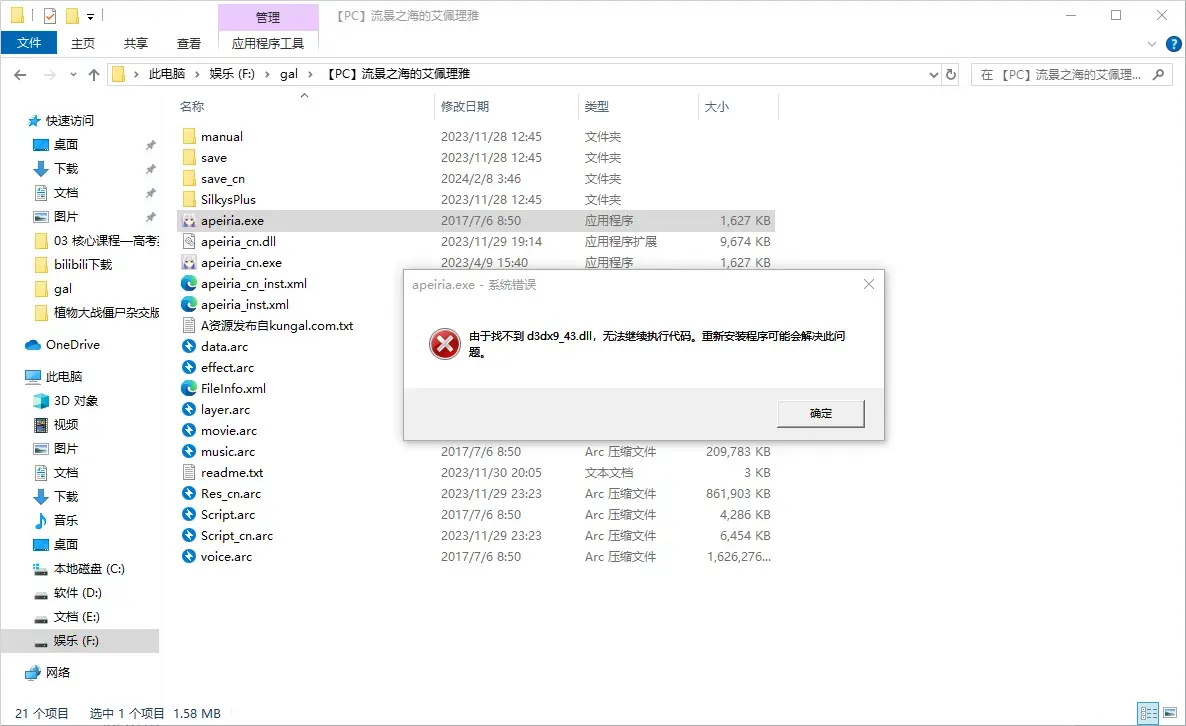Click the voice.arc archive icon
The width and height of the screenshot is (1186, 726).
click(x=189, y=557)
